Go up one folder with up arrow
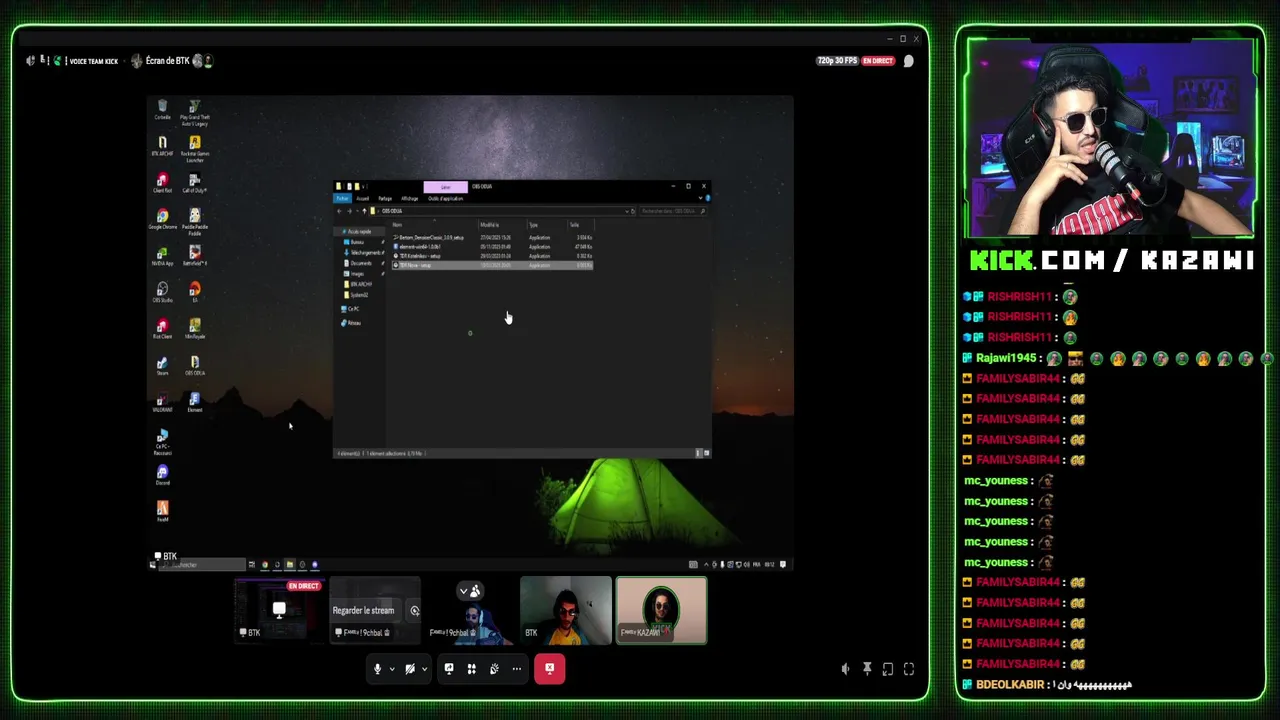1280x720 pixels. [x=363, y=211]
